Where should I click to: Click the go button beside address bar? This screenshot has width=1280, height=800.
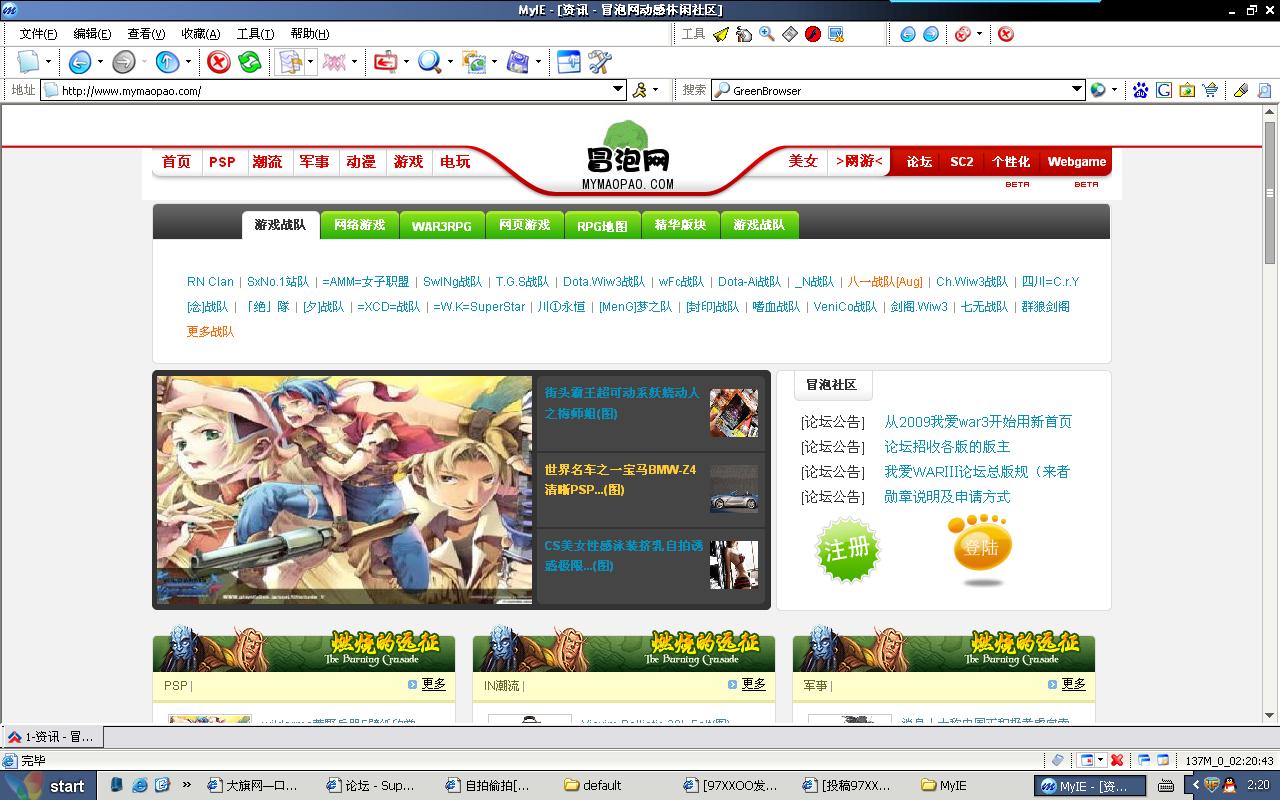point(640,90)
